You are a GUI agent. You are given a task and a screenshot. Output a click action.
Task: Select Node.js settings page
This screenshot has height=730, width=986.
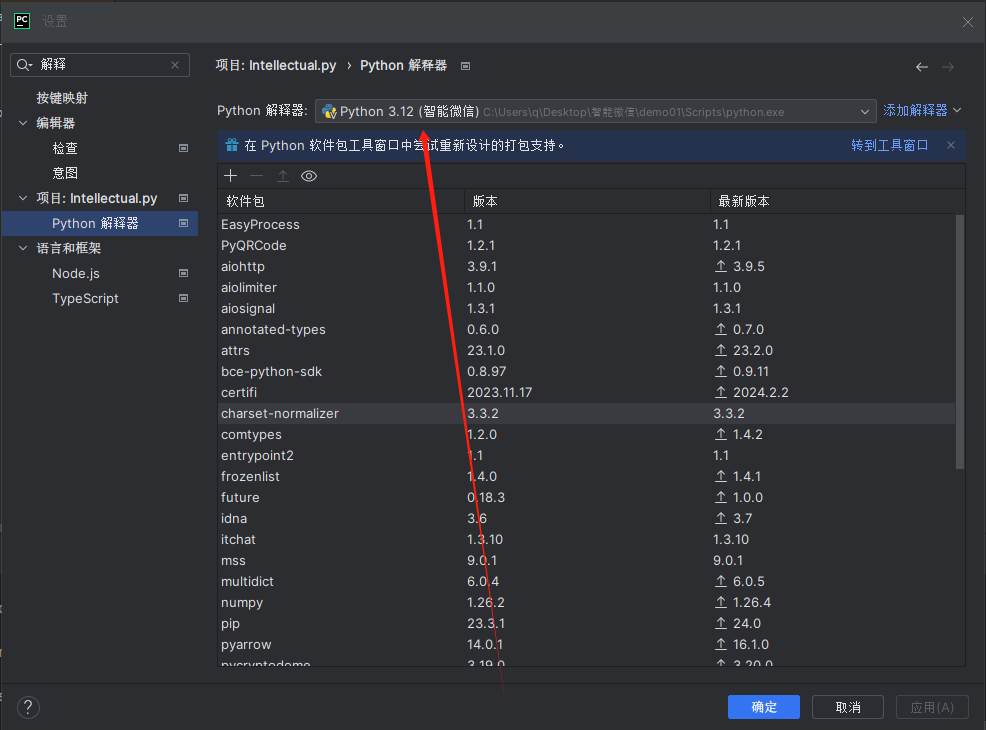click(75, 273)
